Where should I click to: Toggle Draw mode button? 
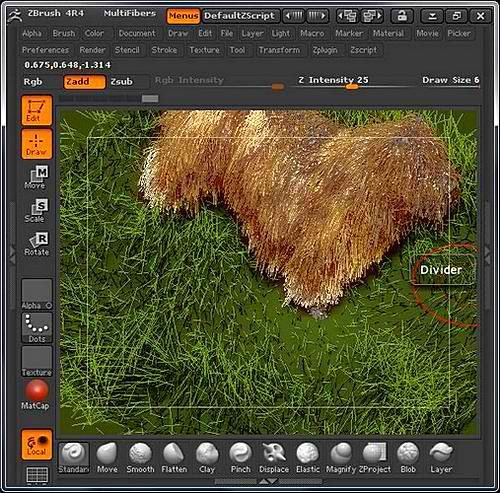[37, 144]
